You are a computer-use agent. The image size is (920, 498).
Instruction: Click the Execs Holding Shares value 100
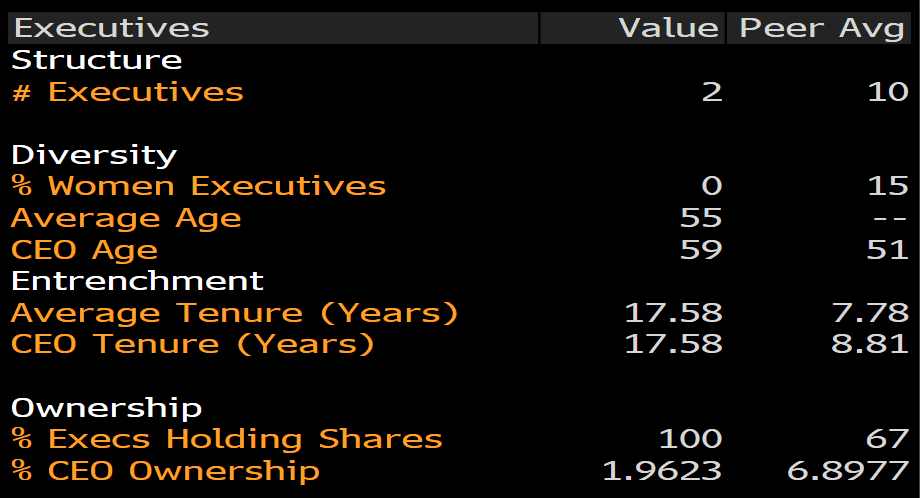click(689, 439)
